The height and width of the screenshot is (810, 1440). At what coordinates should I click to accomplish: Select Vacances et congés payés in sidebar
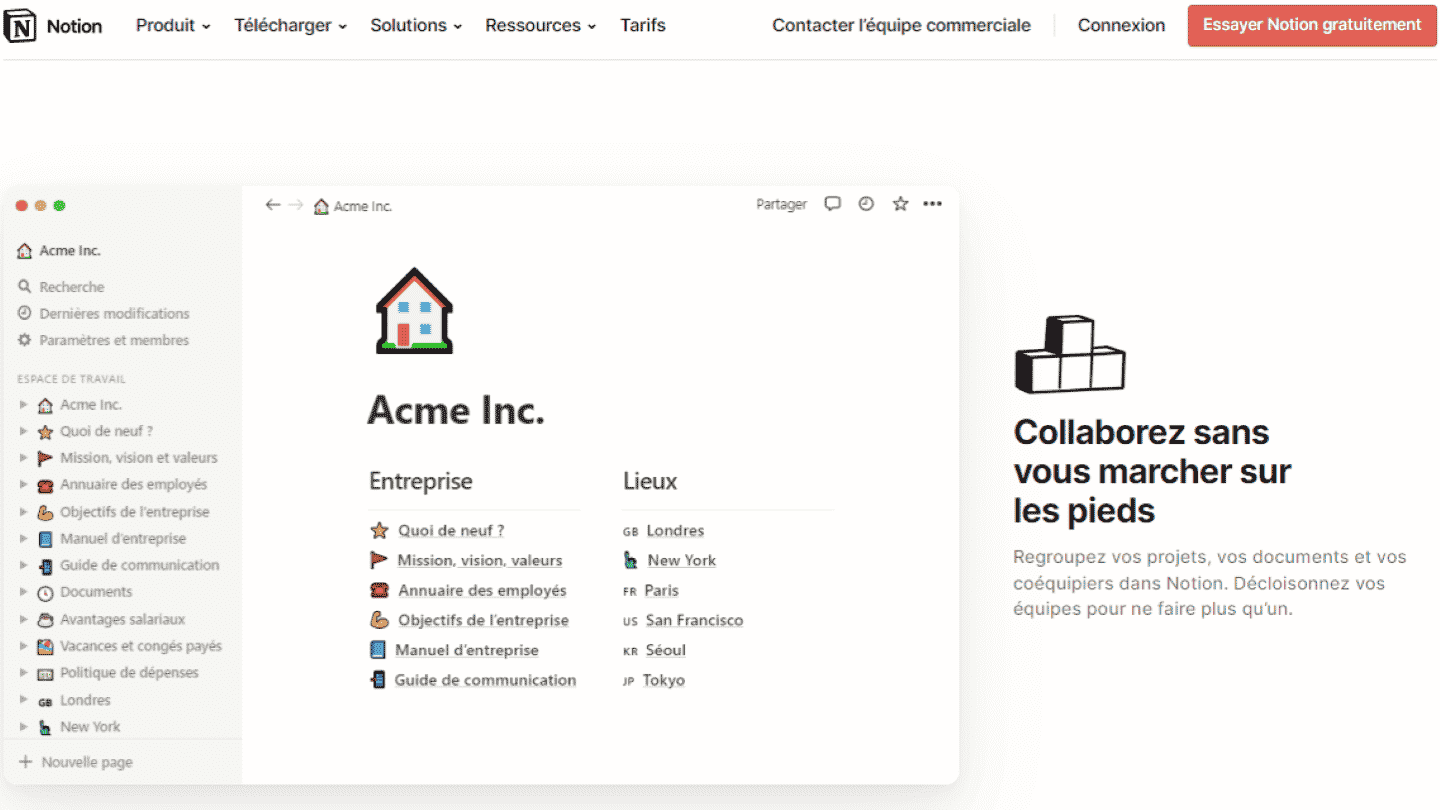[140, 646]
